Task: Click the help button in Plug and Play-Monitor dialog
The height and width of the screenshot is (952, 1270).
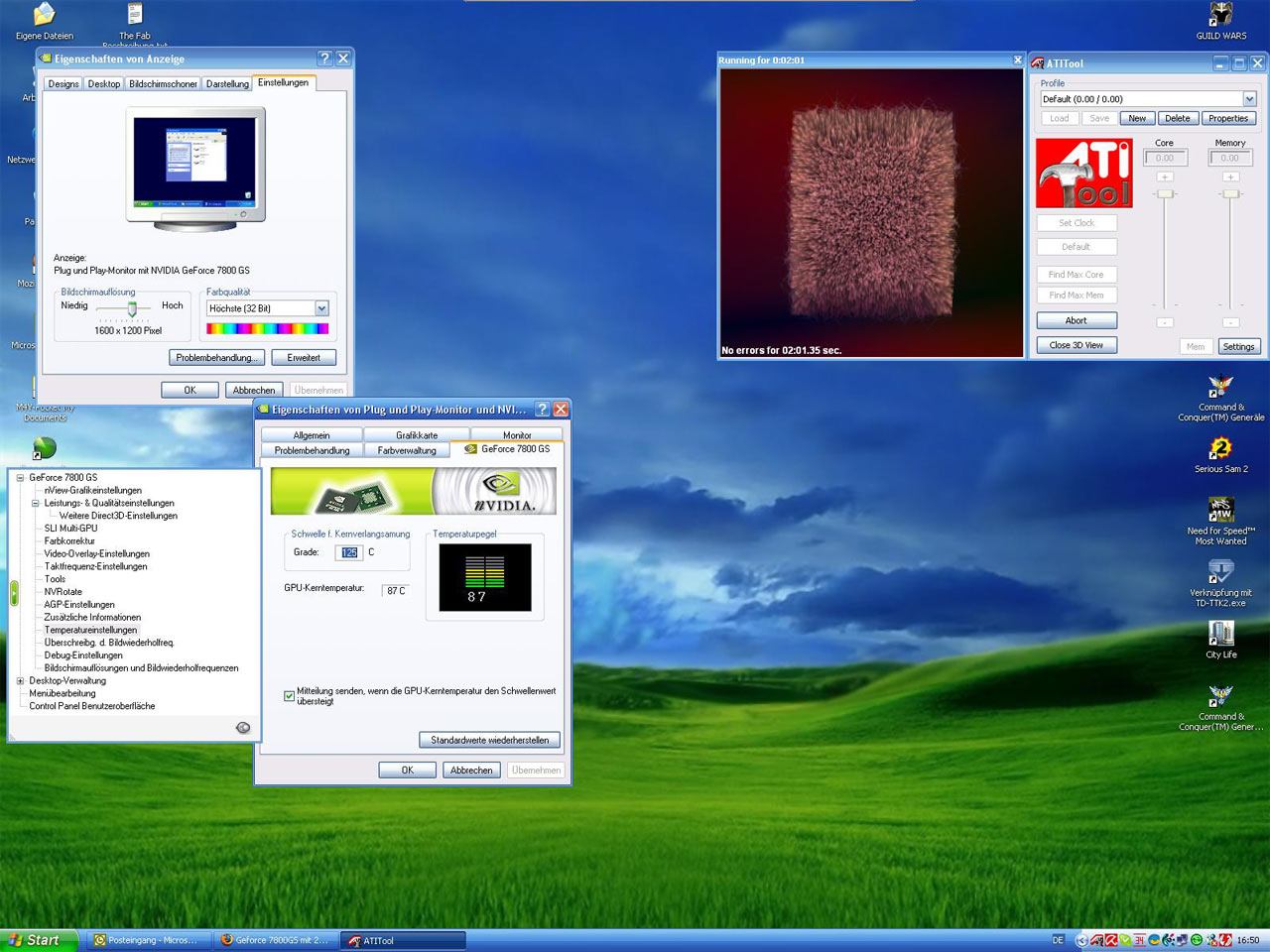Action: pyautogui.click(x=542, y=409)
